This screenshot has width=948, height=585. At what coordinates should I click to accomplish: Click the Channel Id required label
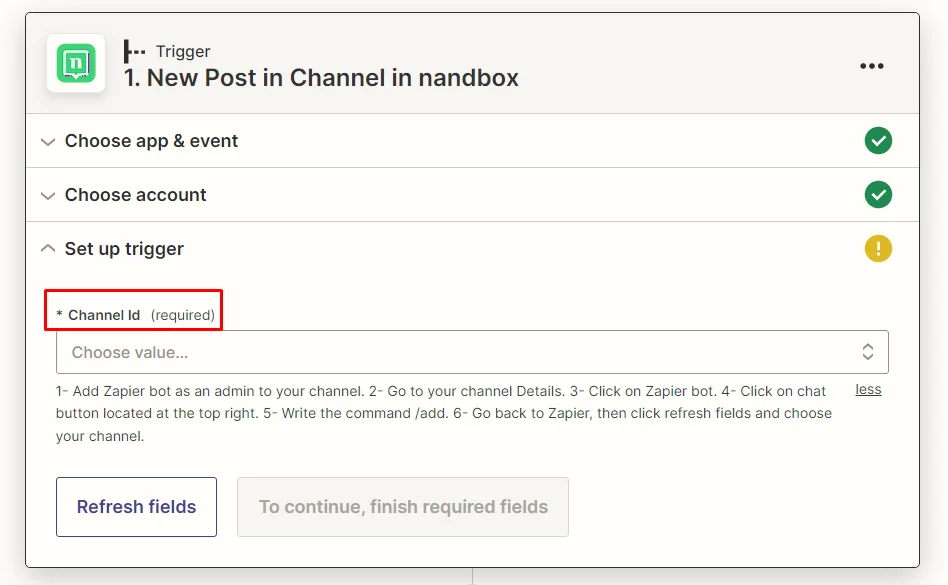tap(135, 315)
